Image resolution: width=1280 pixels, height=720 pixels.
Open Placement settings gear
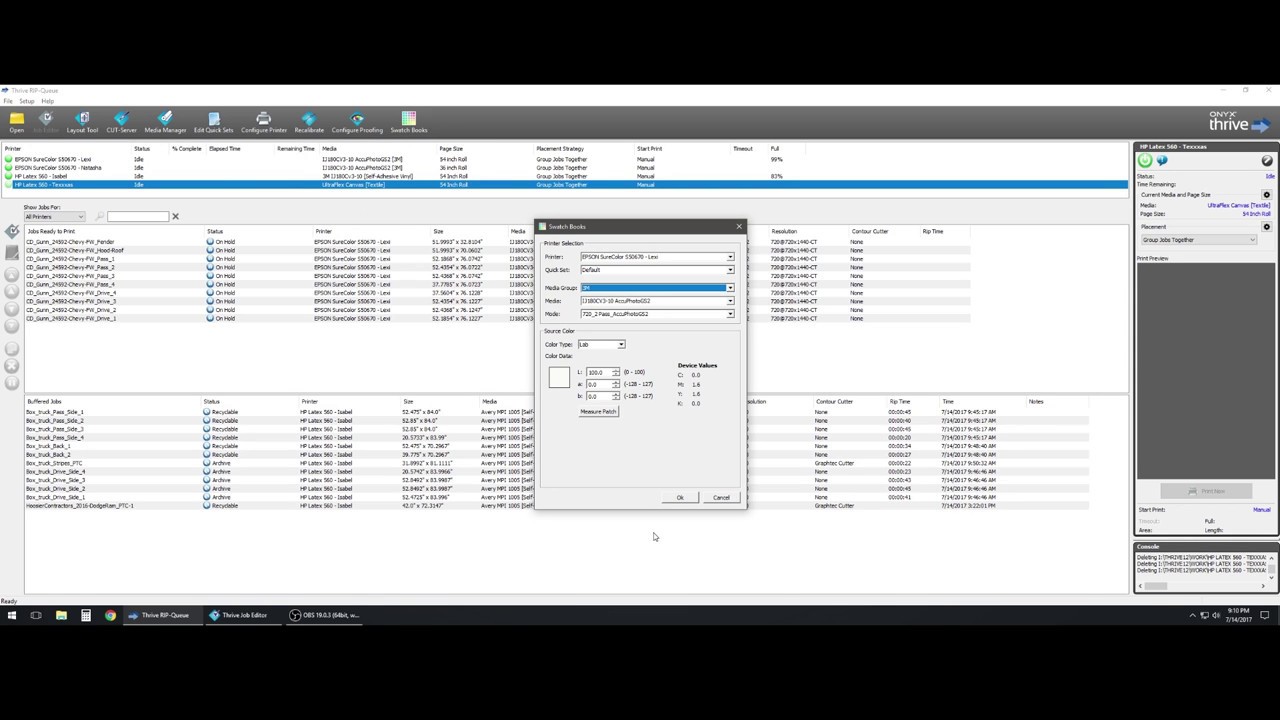pyautogui.click(x=1267, y=227)
